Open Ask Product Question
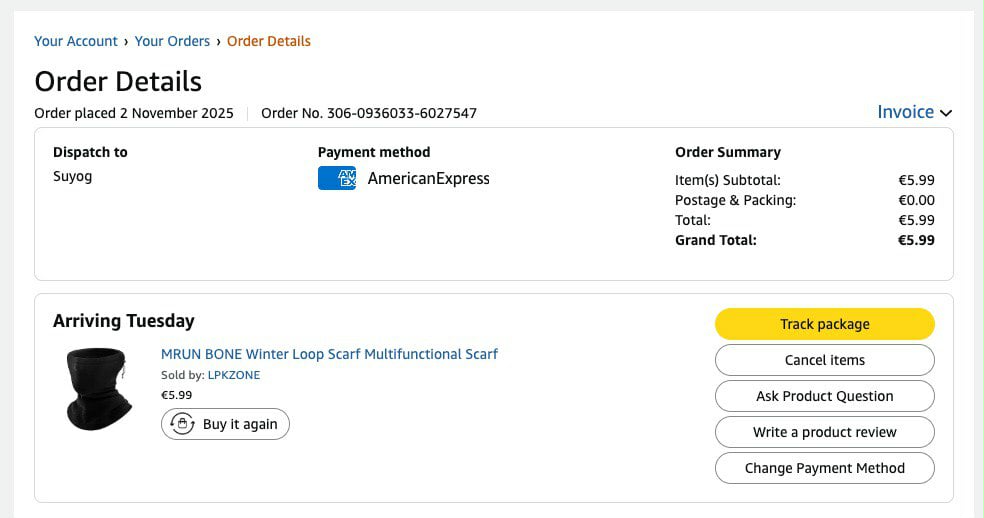Image resolution: width=984 pixels, height=518 pixels. point(824,396)
